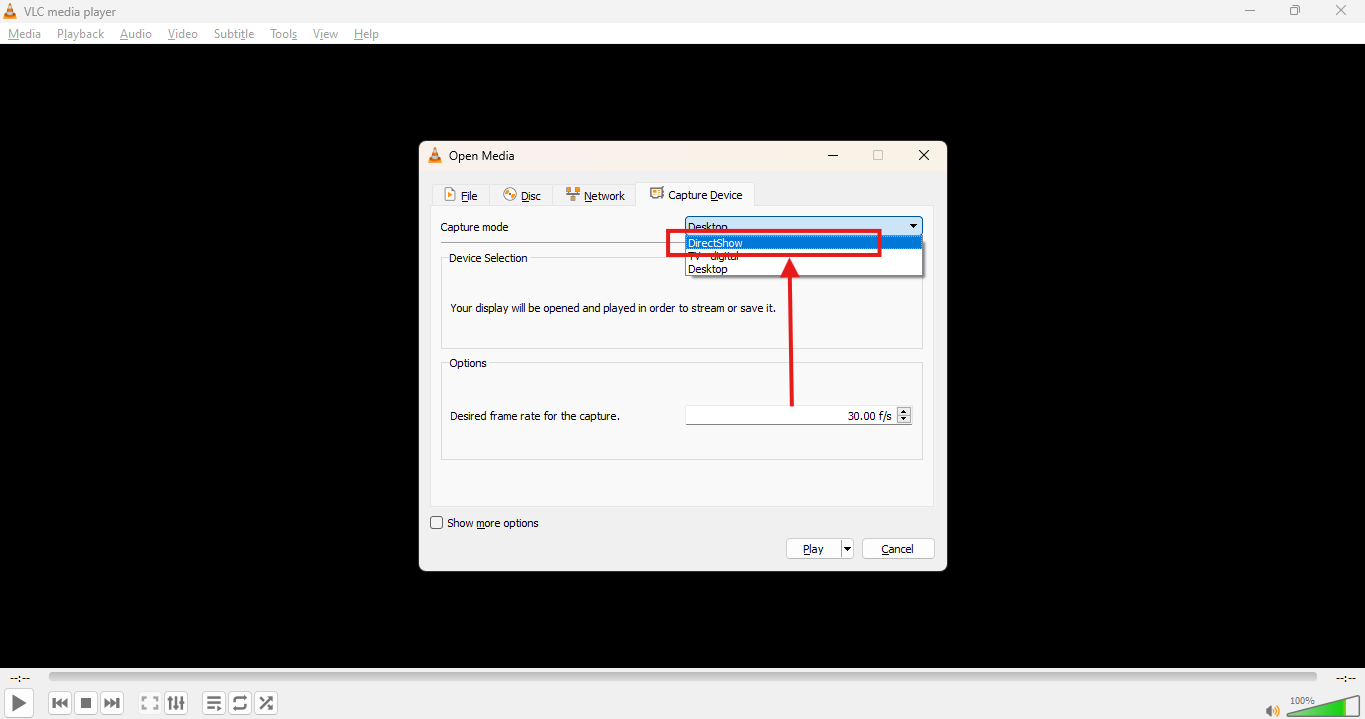Set volume on the green volume slider
This screenshot has width=1365, height=719.
1322,707
